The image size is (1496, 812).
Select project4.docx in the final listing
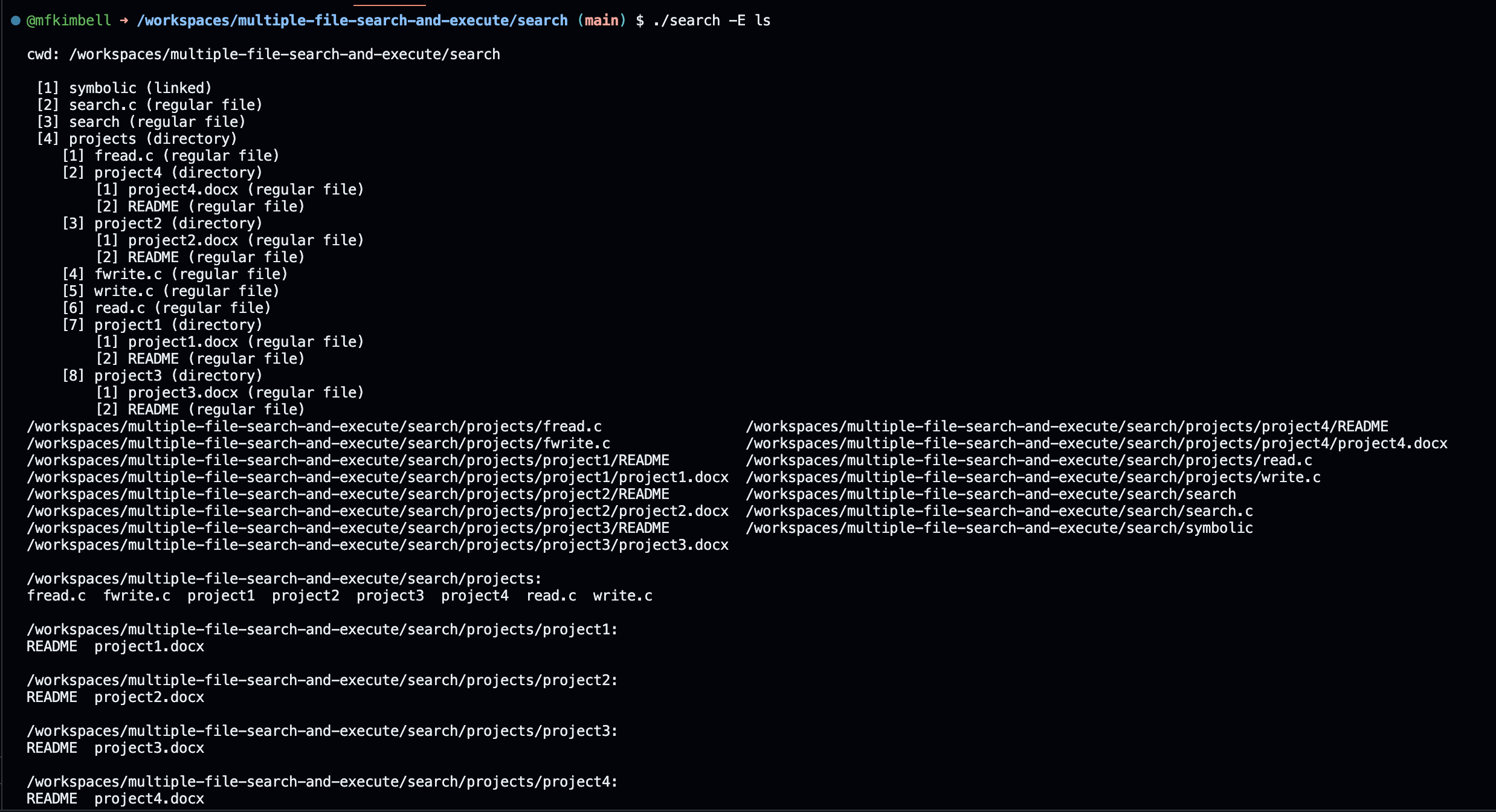click(x=149, y=798)
